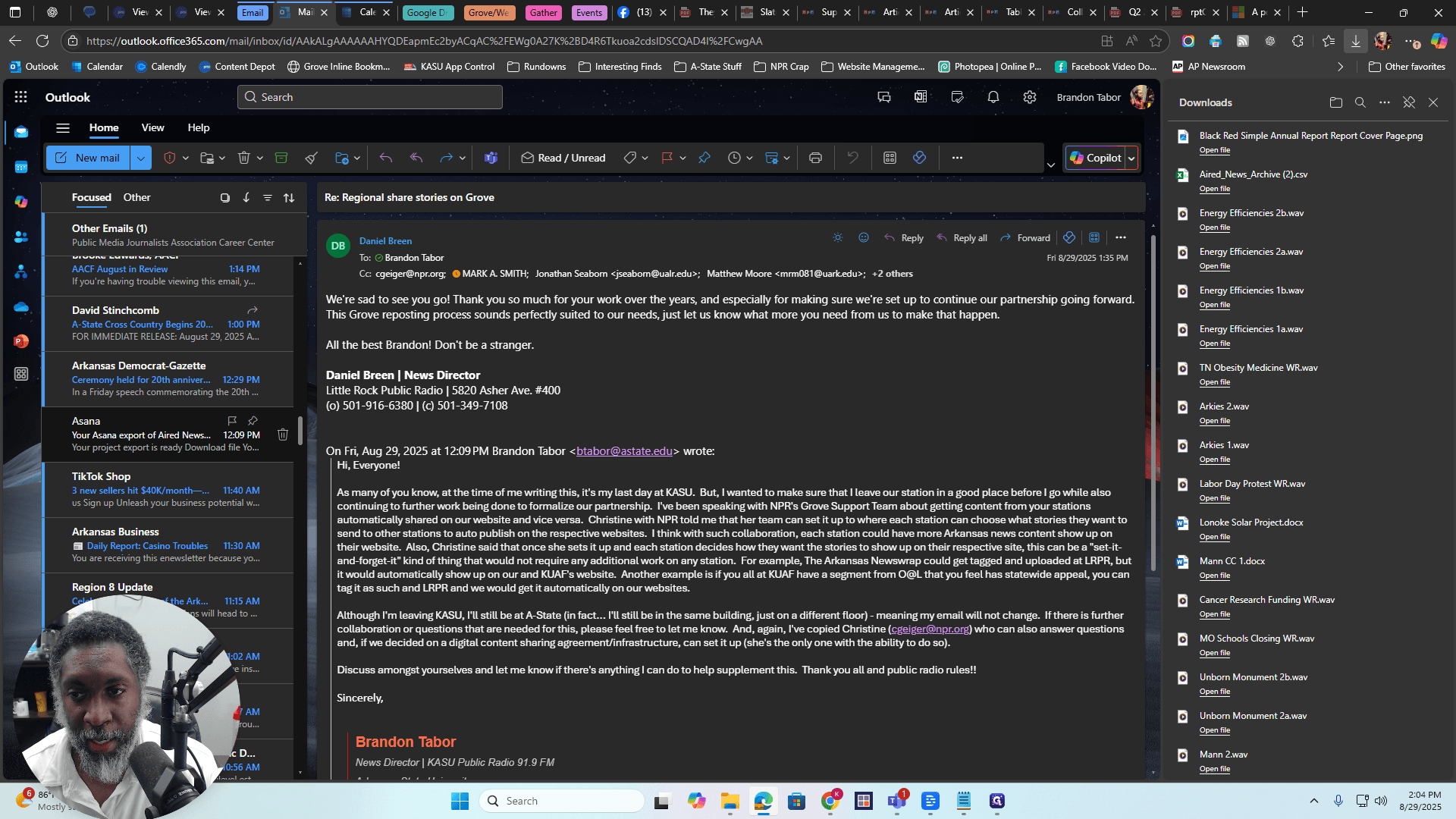The height and width of the screenshot is (819, 1456).
Task: Toggle Read / Unread for the message
Action: [563, 158]
